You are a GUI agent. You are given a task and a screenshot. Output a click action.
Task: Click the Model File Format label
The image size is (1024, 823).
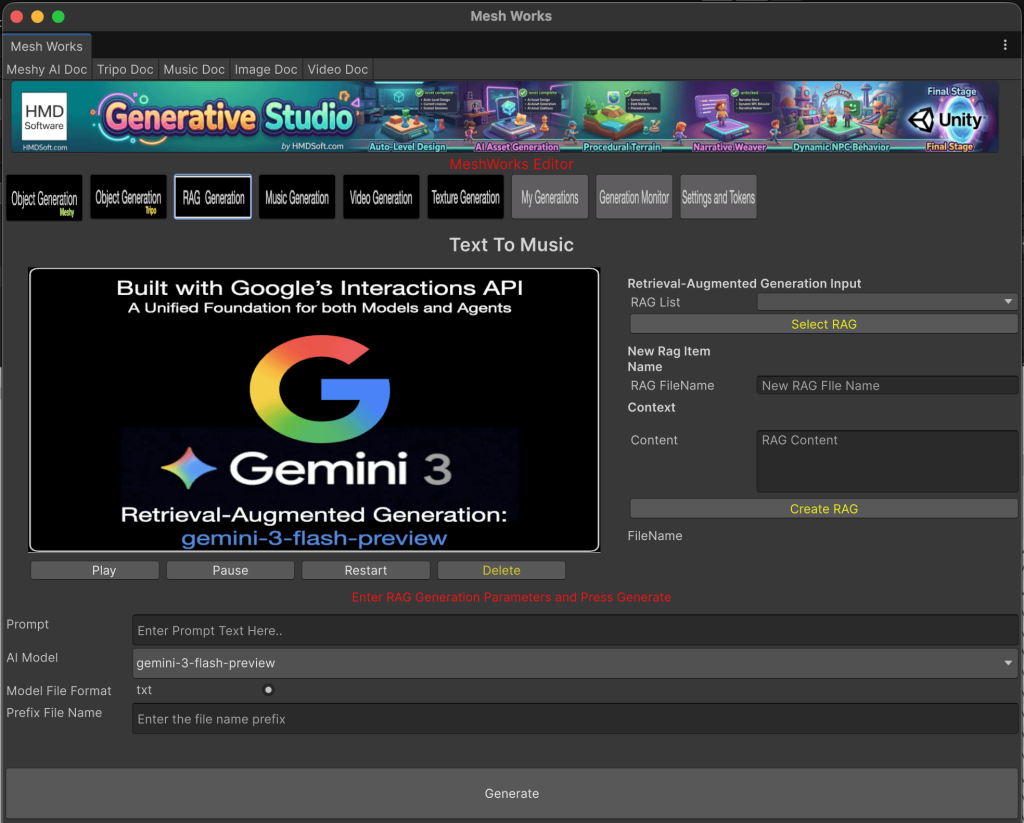click(x=59, y=690)
